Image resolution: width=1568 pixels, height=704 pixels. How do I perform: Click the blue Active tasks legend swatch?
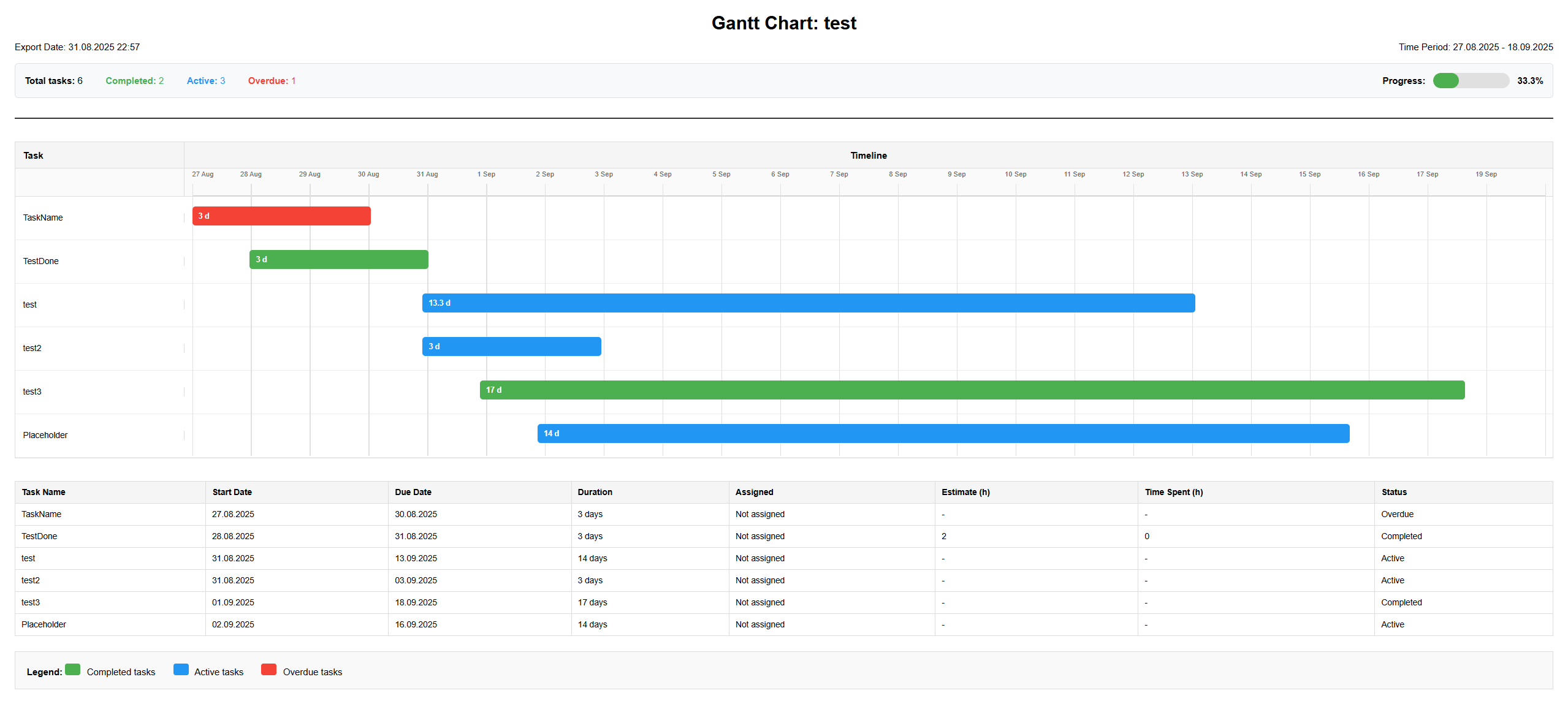pyautogui.click(x=181, y=670)
